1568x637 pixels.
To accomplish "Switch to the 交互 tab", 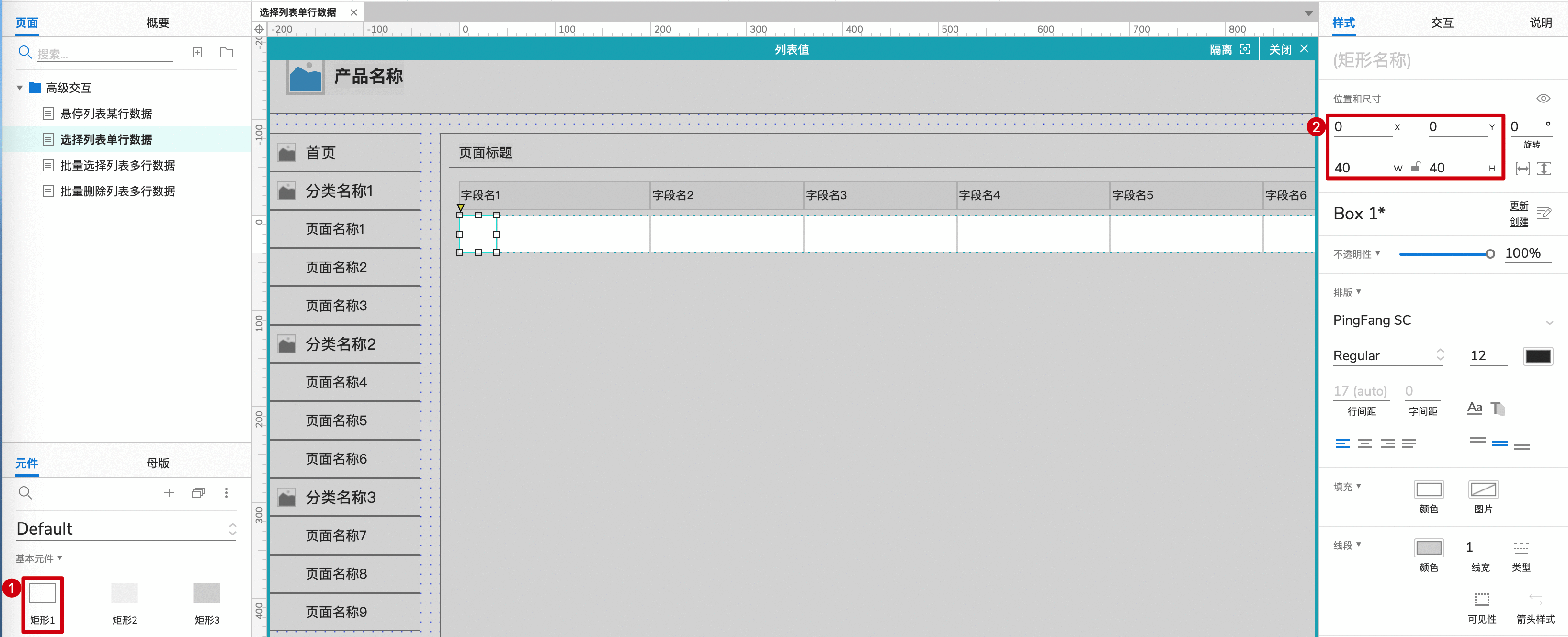I will [x=1442, y=23].
